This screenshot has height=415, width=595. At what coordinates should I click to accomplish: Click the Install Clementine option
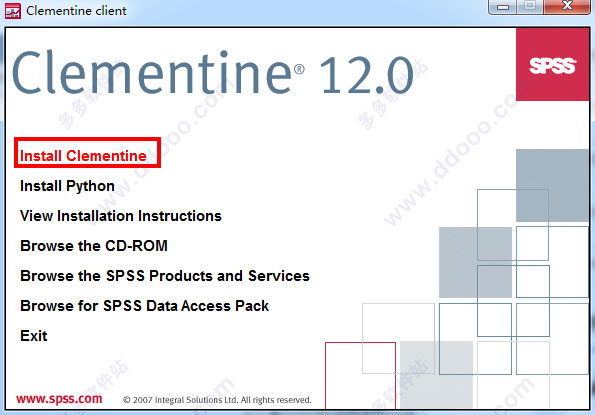(83, 156)
